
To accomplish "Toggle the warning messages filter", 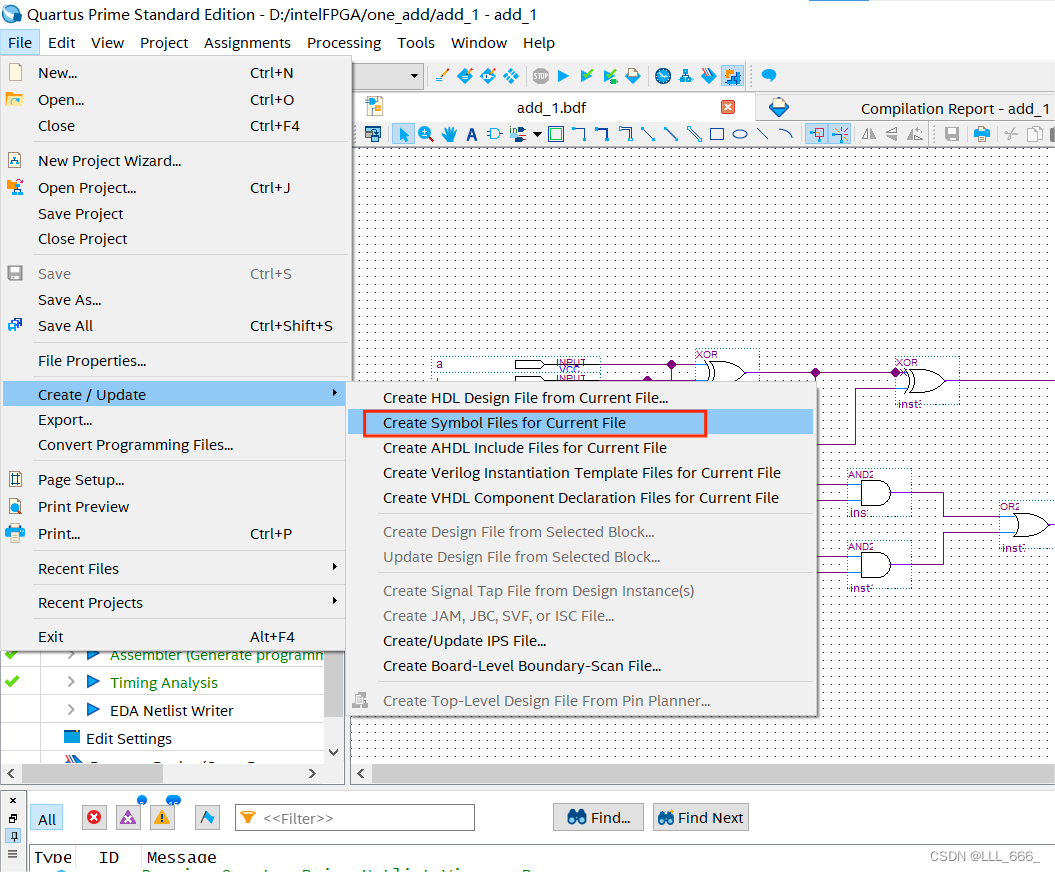I will click(162, 818).
